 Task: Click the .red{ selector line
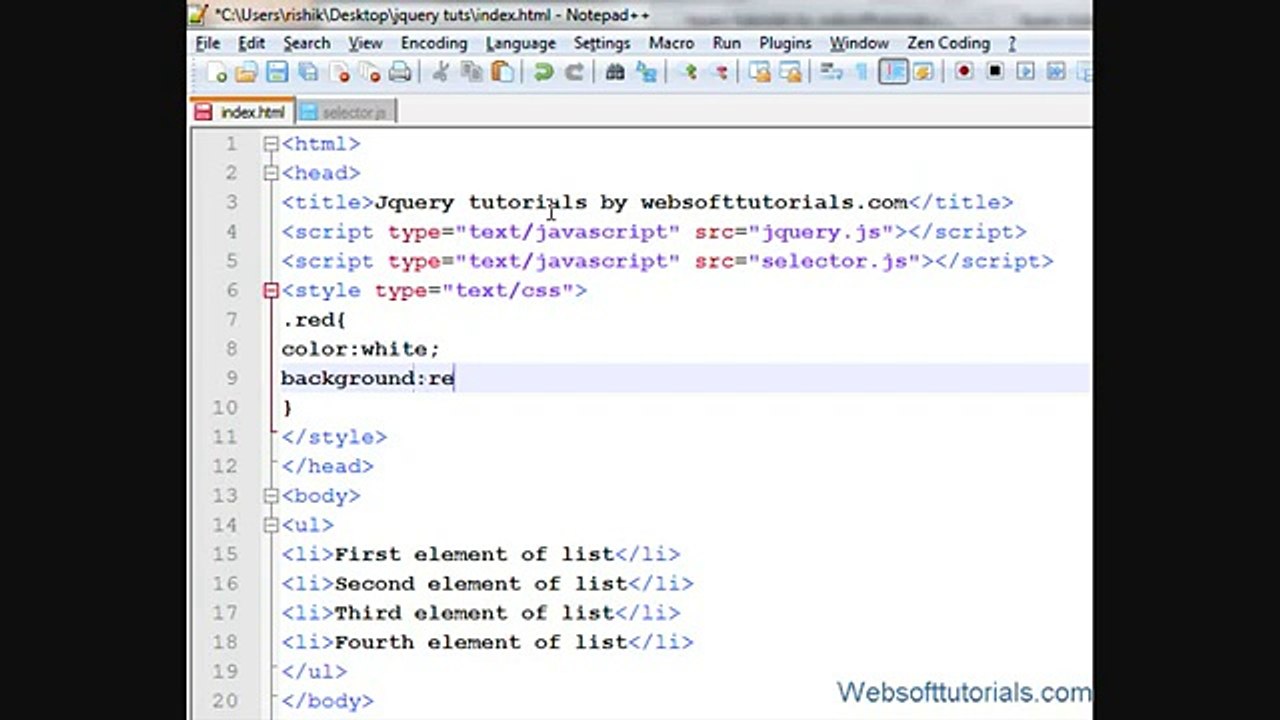tap(313, 320)
